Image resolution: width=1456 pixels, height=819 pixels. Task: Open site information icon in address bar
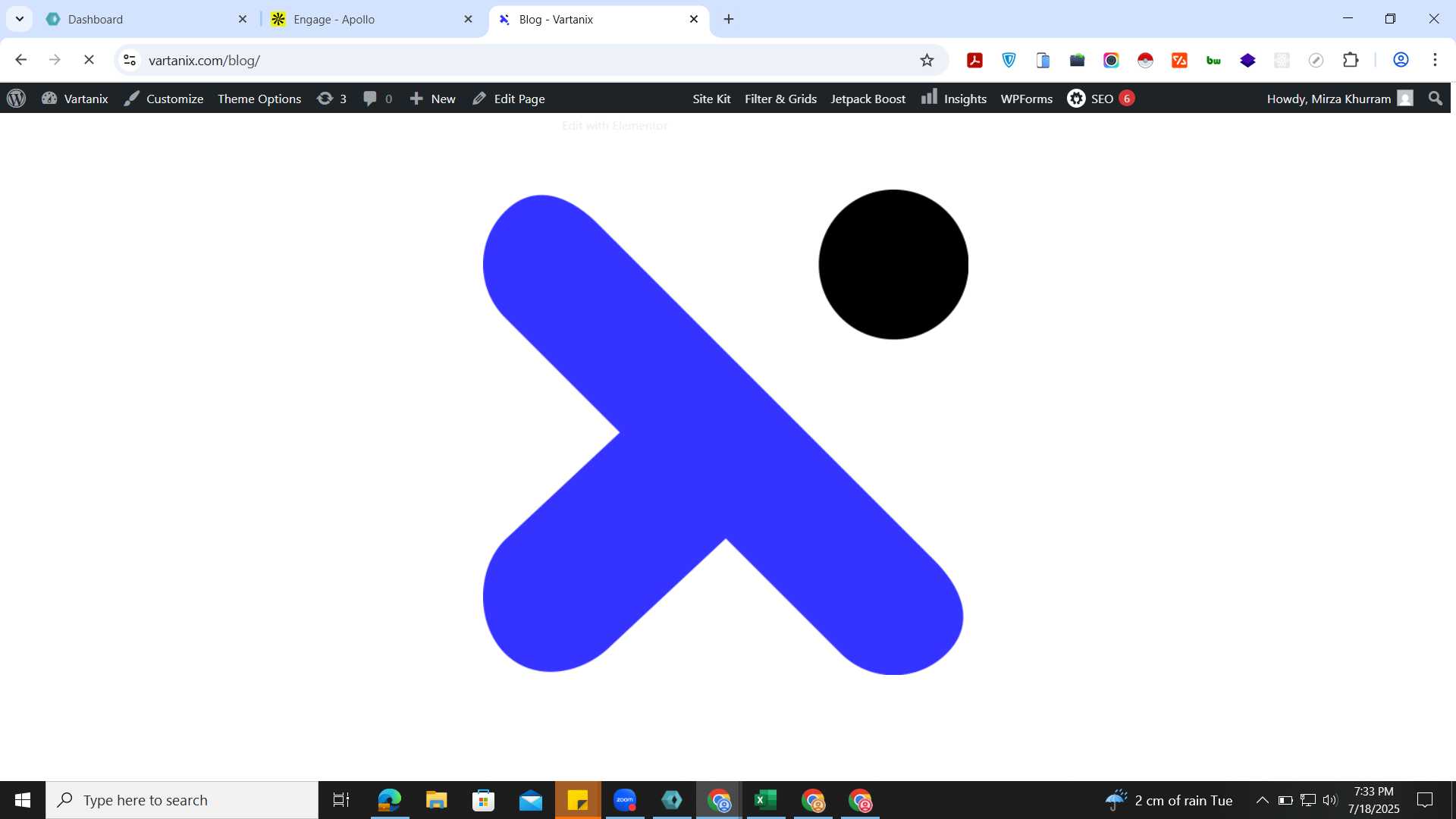[x=130, y=60]
